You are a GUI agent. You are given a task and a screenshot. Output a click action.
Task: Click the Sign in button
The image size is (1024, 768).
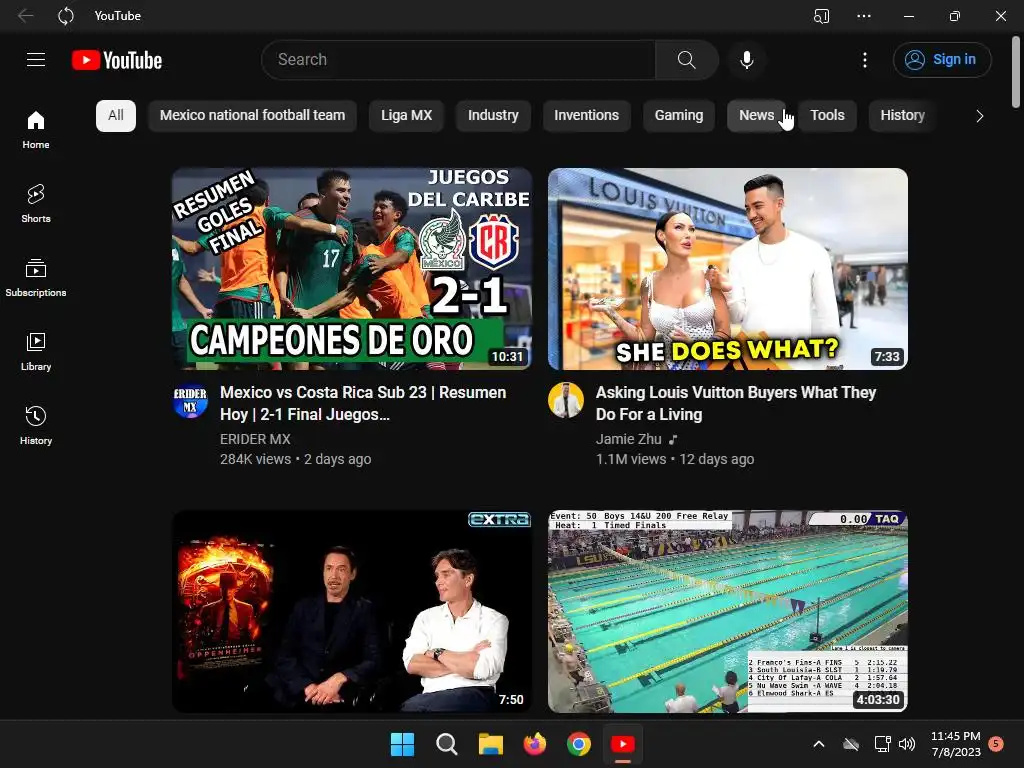coord(942,60)
